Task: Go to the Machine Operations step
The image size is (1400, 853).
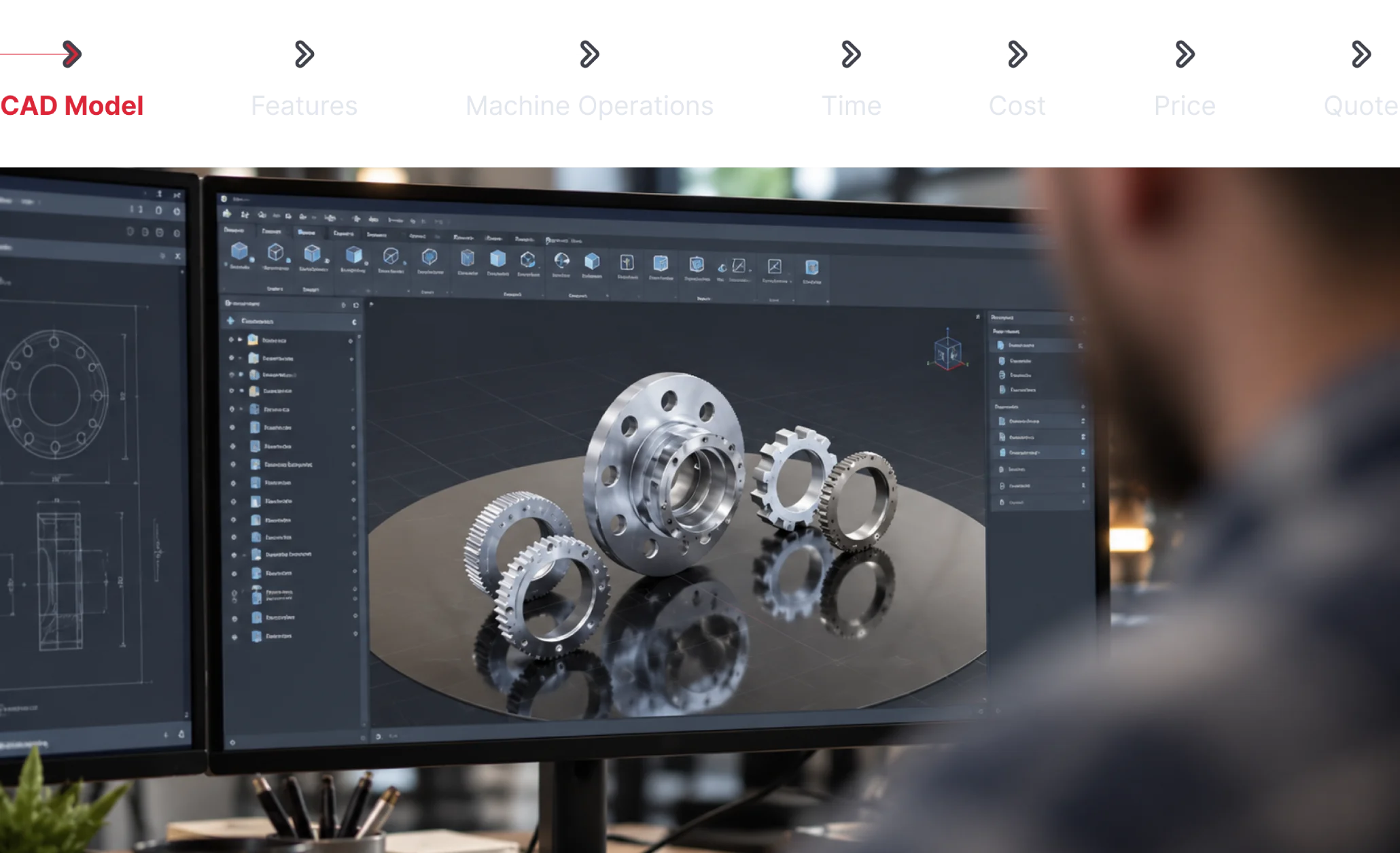Action: (589, 106)
